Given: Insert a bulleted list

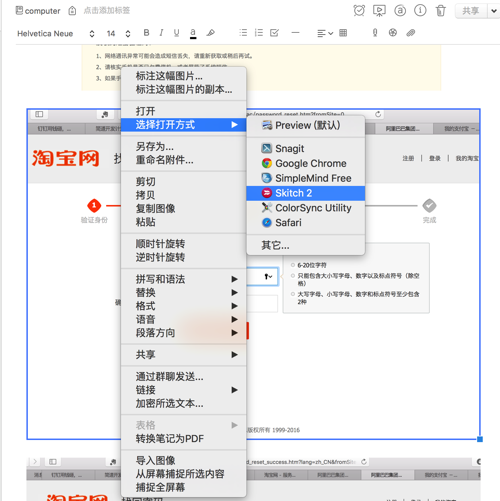Looking at the screenshot, I should [x=243, y=33].
